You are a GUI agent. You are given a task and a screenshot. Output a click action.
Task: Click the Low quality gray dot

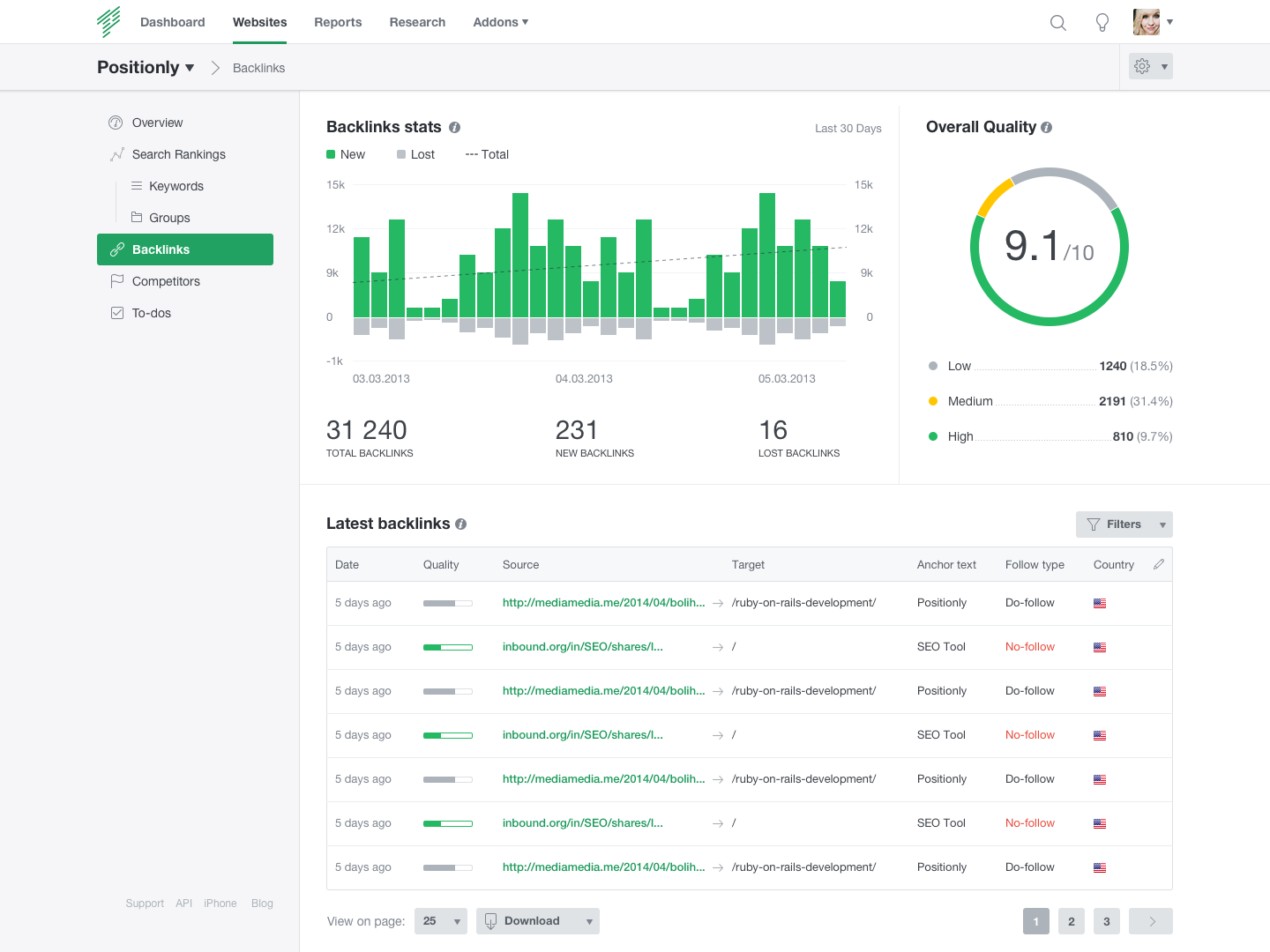tap(933, 366)
